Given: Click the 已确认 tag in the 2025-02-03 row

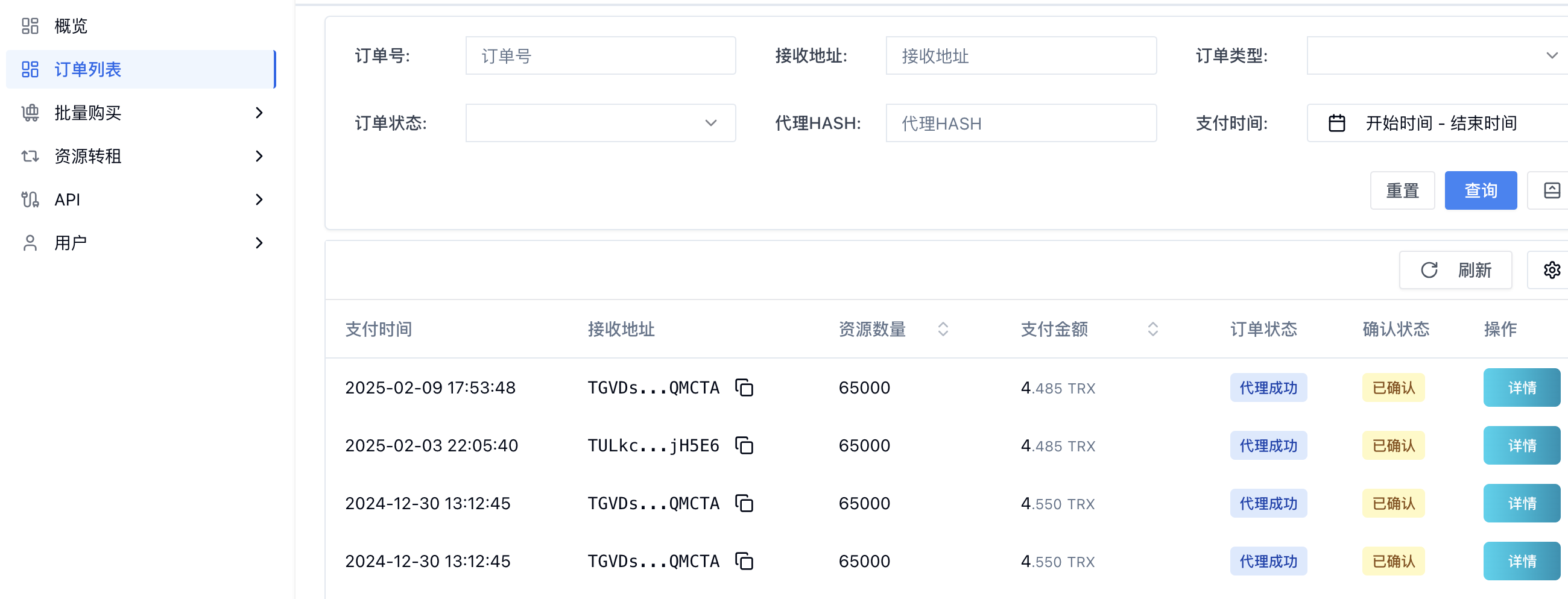Looking at the screenshot, I should 1393,445.
